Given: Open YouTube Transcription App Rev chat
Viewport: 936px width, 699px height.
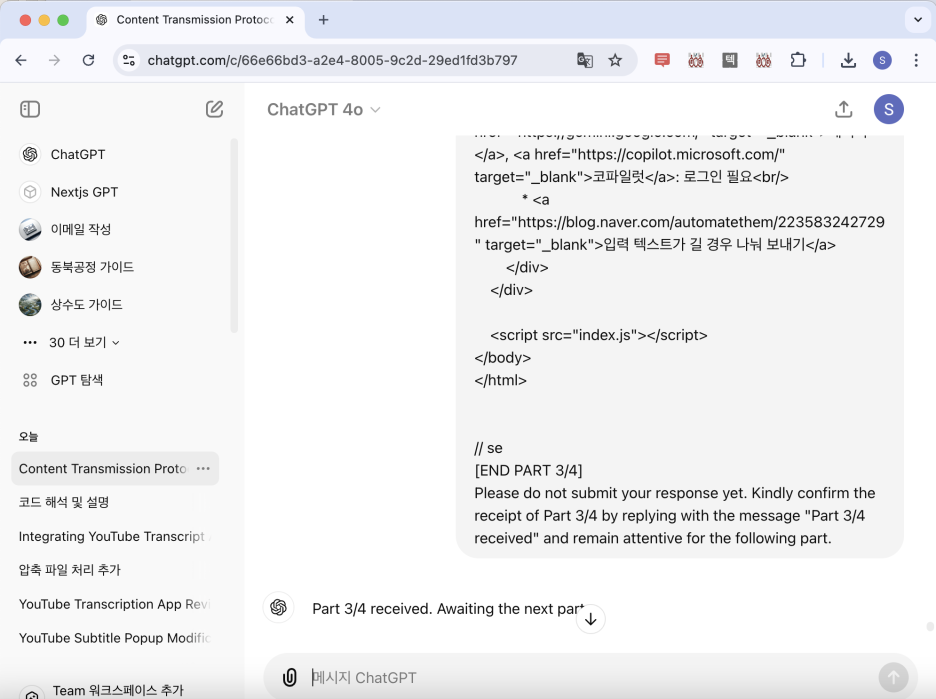Looking at the screenshot, I should tap(115, 604).
